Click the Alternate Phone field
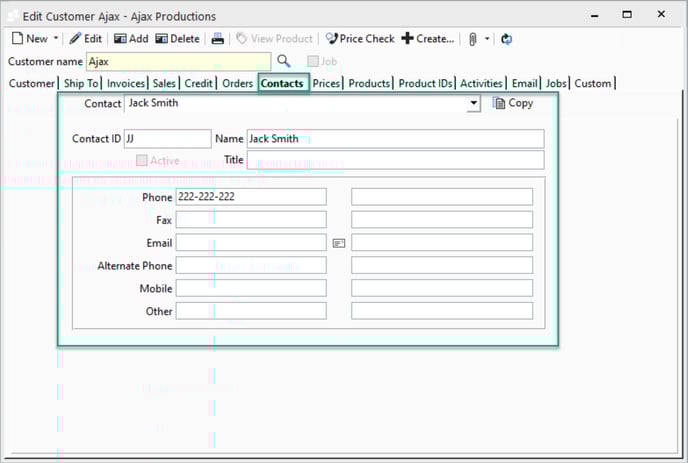This screenshot has height=463, width=688. 251,265
